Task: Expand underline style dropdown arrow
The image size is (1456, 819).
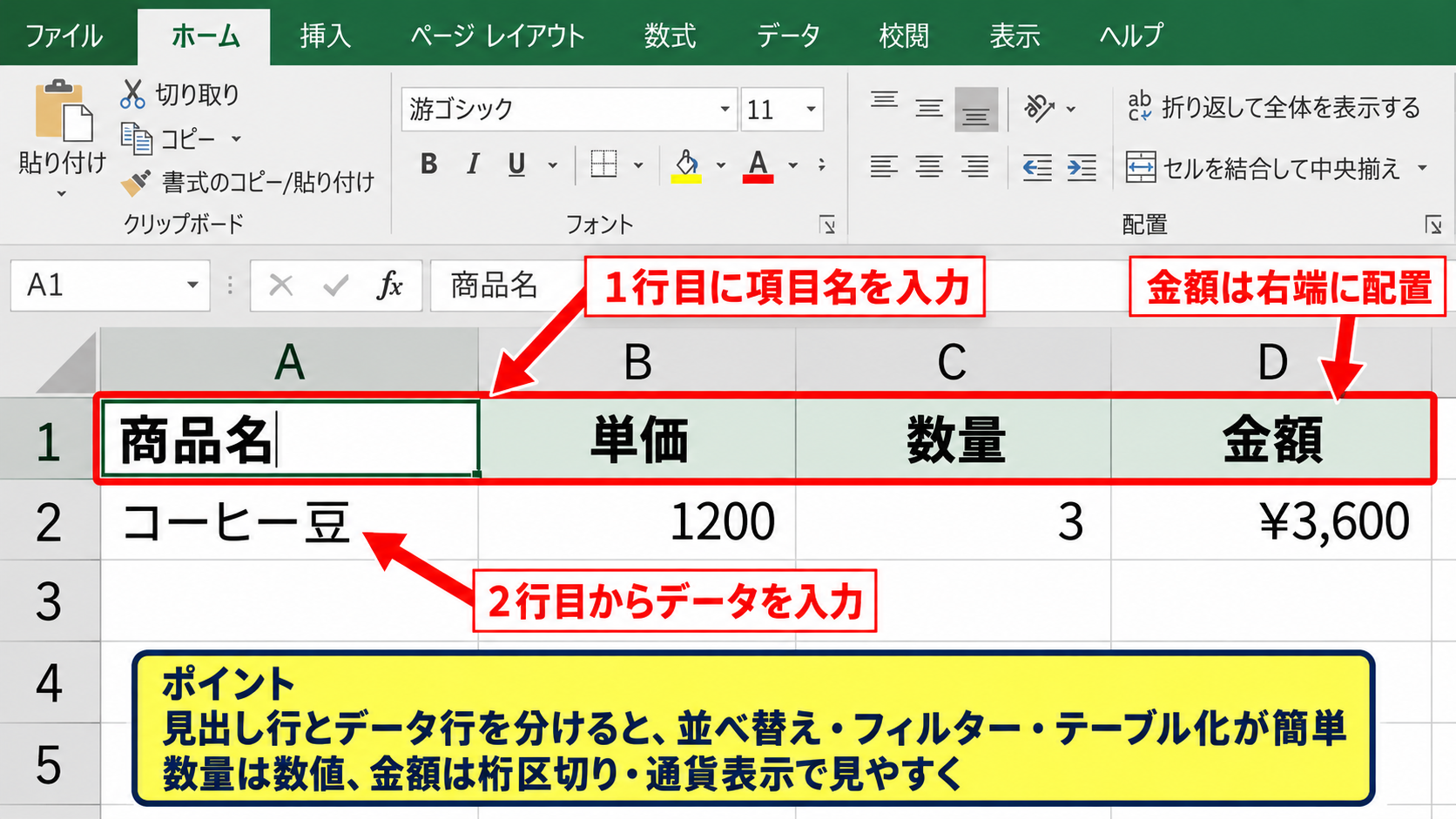Action: [x=552, y=164]
